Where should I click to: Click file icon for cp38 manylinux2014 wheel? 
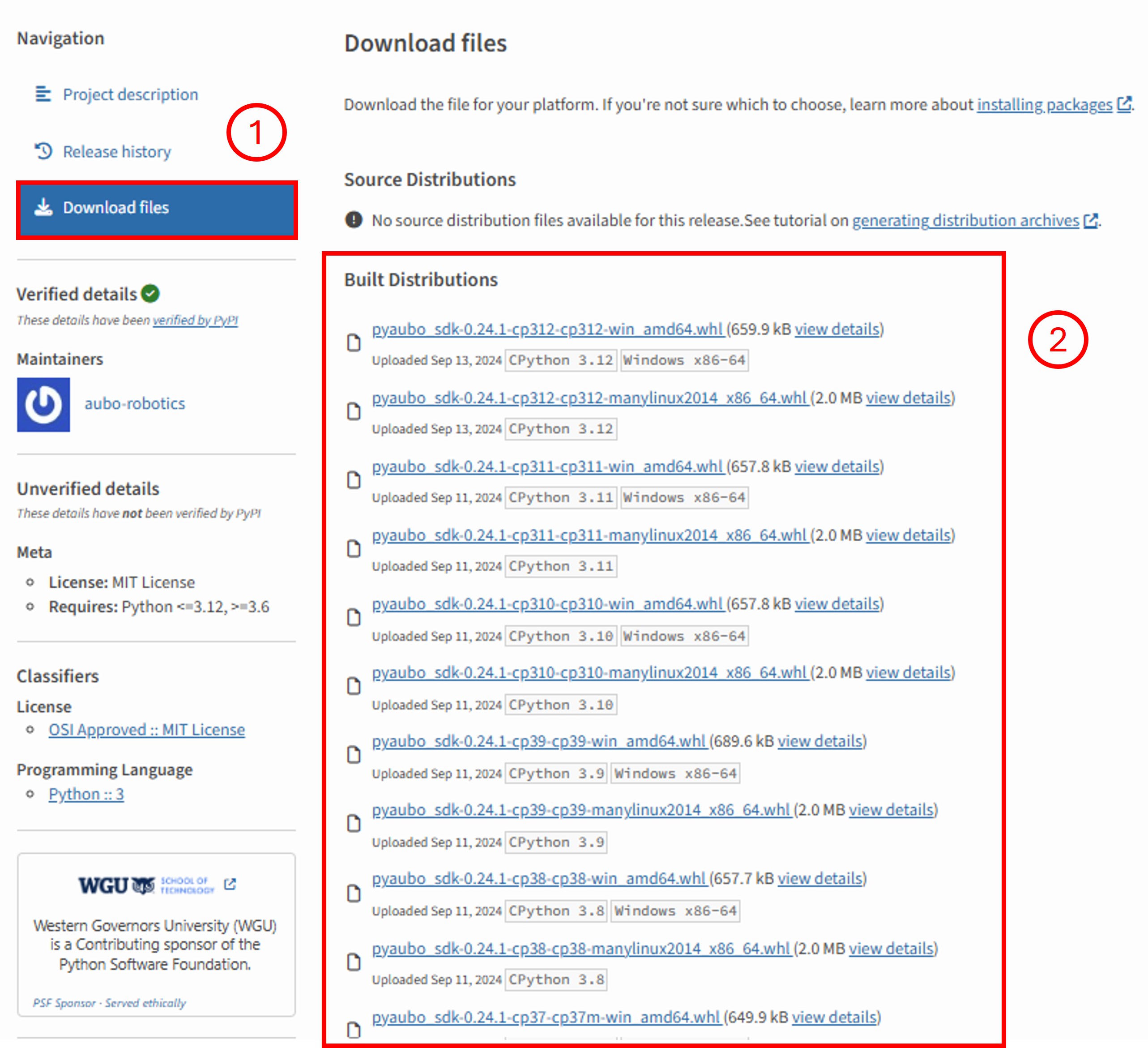[x=354, y=962]
